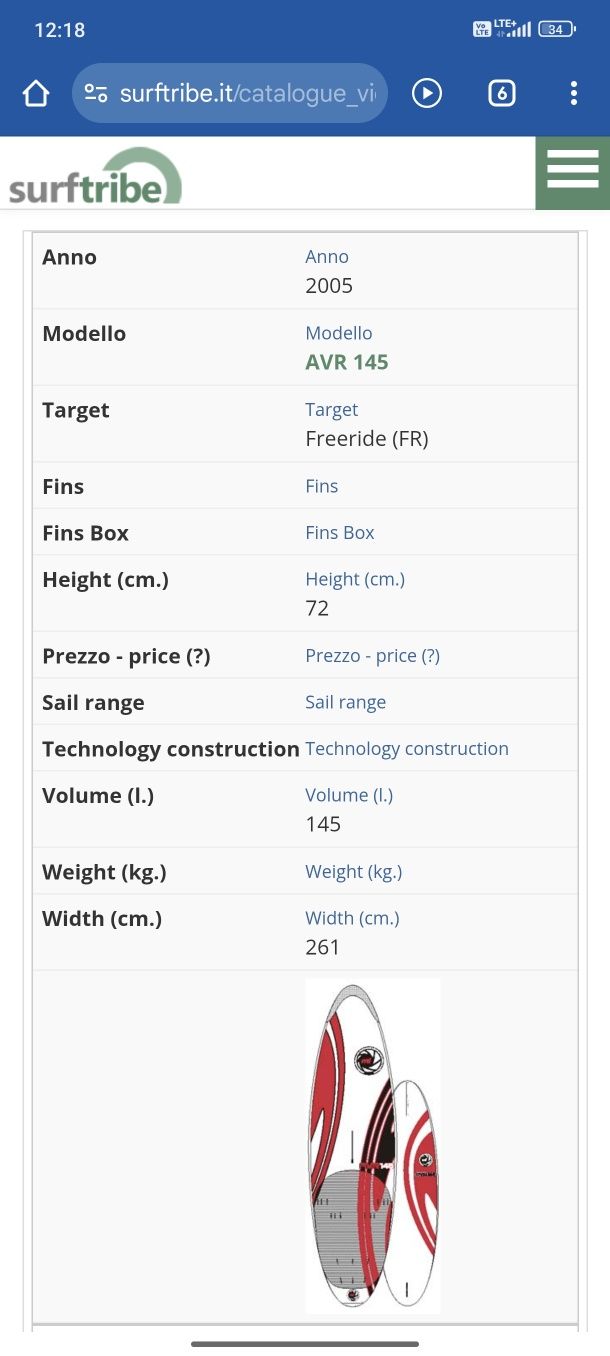
Task: Select the Freeride (FR) target value
Action: coord(366,439)
